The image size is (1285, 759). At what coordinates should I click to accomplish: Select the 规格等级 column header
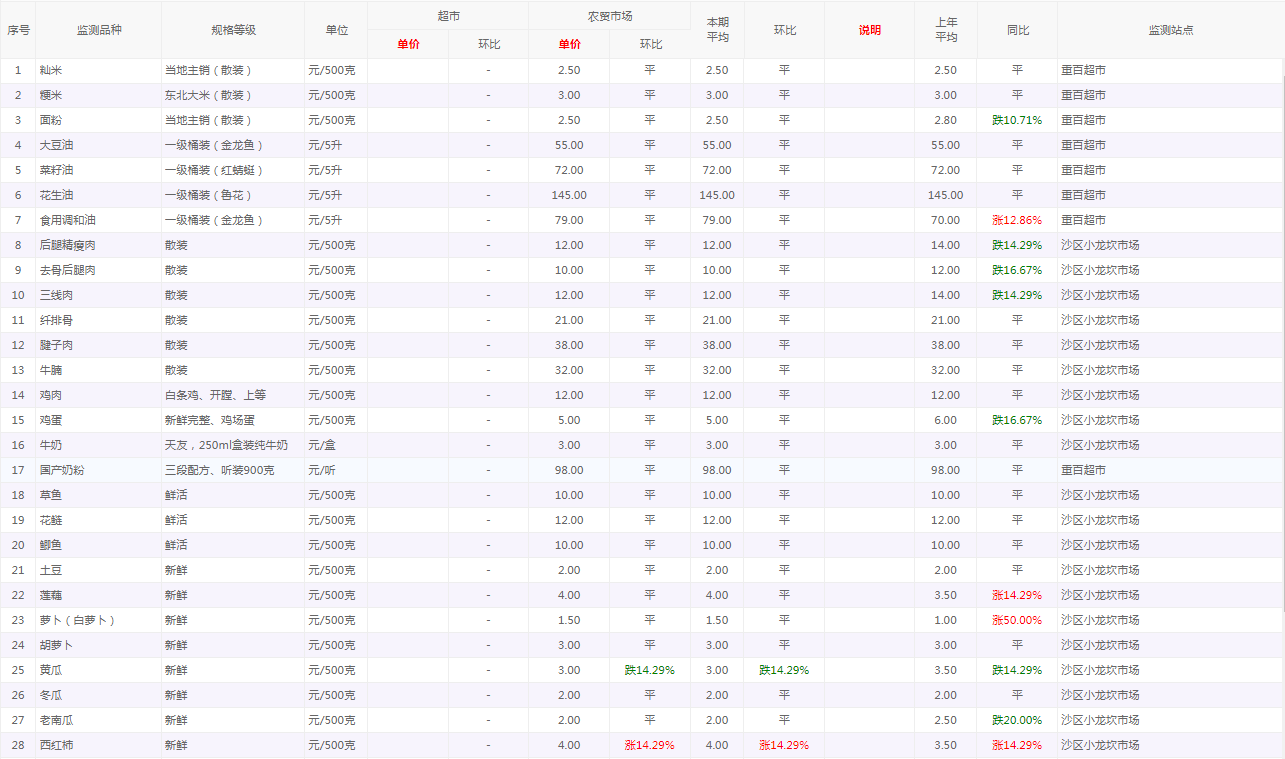pos(233,30)
